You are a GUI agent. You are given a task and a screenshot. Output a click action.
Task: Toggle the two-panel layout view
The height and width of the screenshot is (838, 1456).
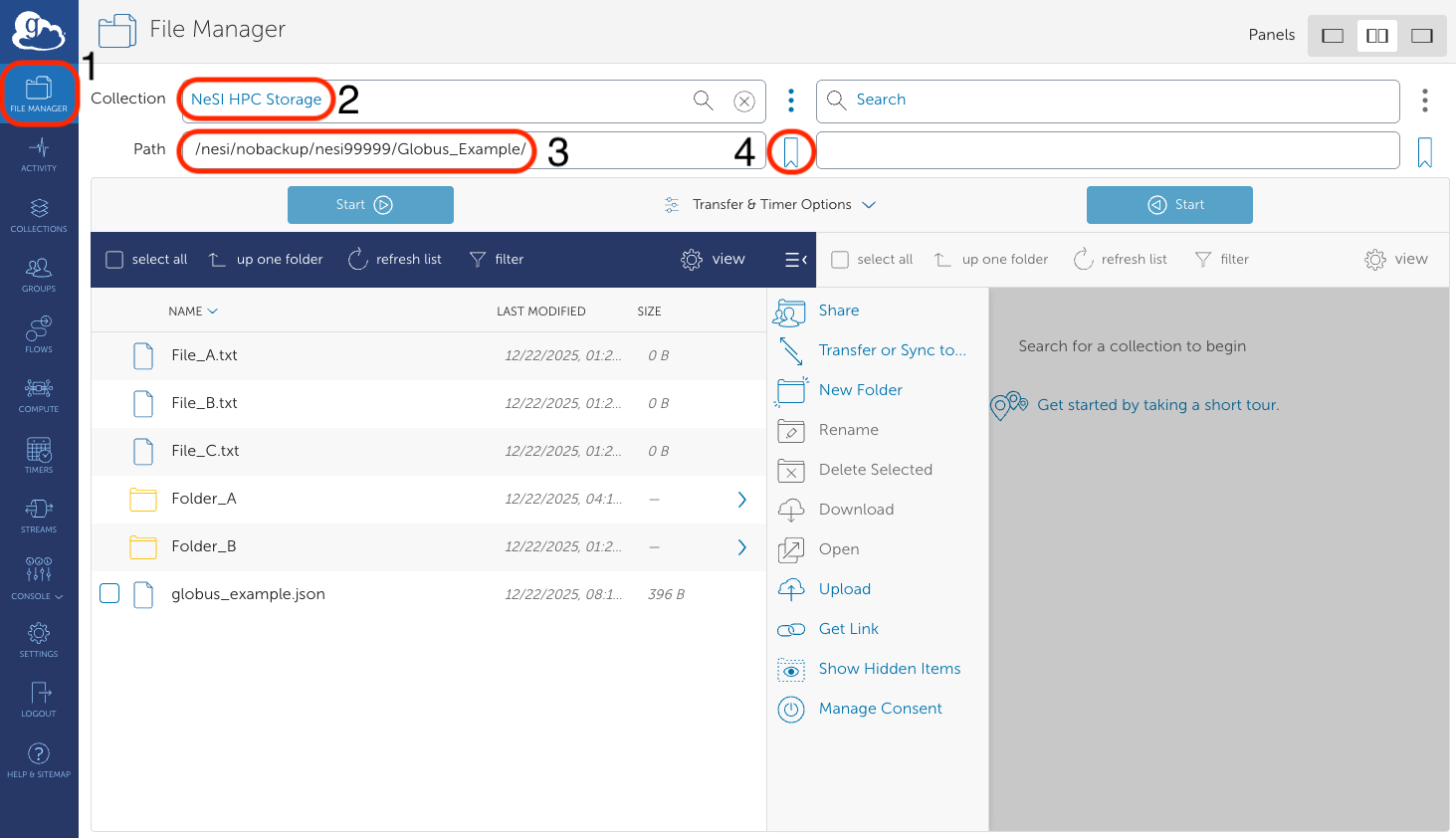click(x=1376, y=35)
